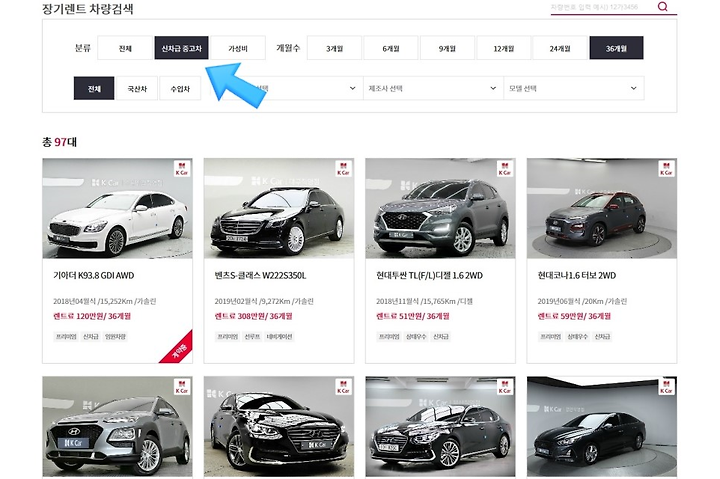Click 상태우수 tag on Tucson card
720x479 pixels.
(x=416, y=337)
